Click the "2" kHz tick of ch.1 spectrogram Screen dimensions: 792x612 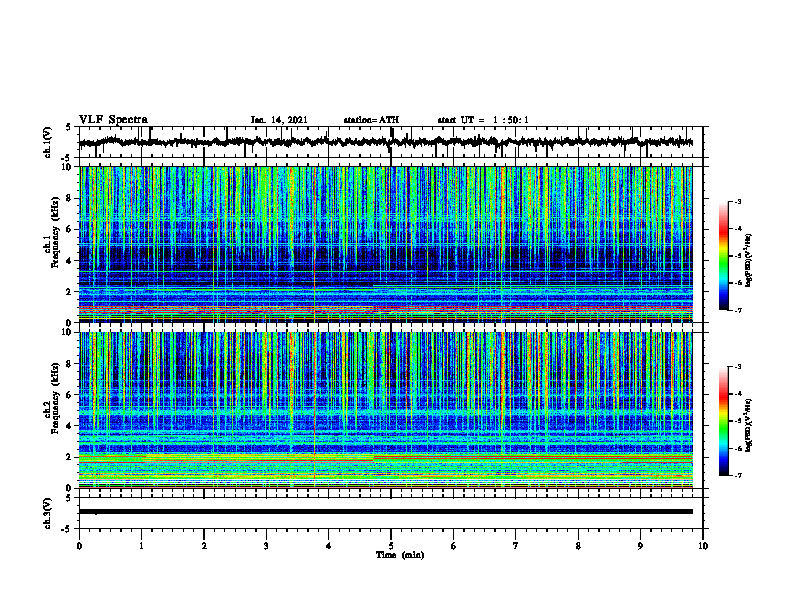pyautogui.click(x=69, y=292)
